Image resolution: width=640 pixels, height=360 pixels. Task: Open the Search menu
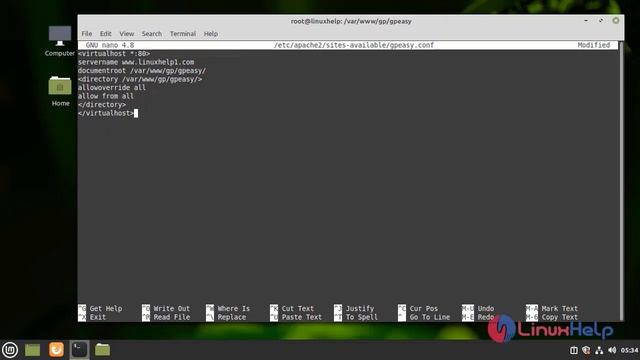click(152, 34)
